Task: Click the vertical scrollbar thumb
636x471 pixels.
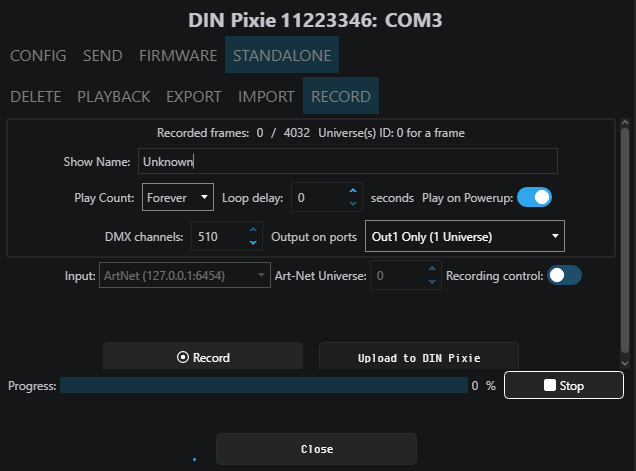Action: [625, 241]
